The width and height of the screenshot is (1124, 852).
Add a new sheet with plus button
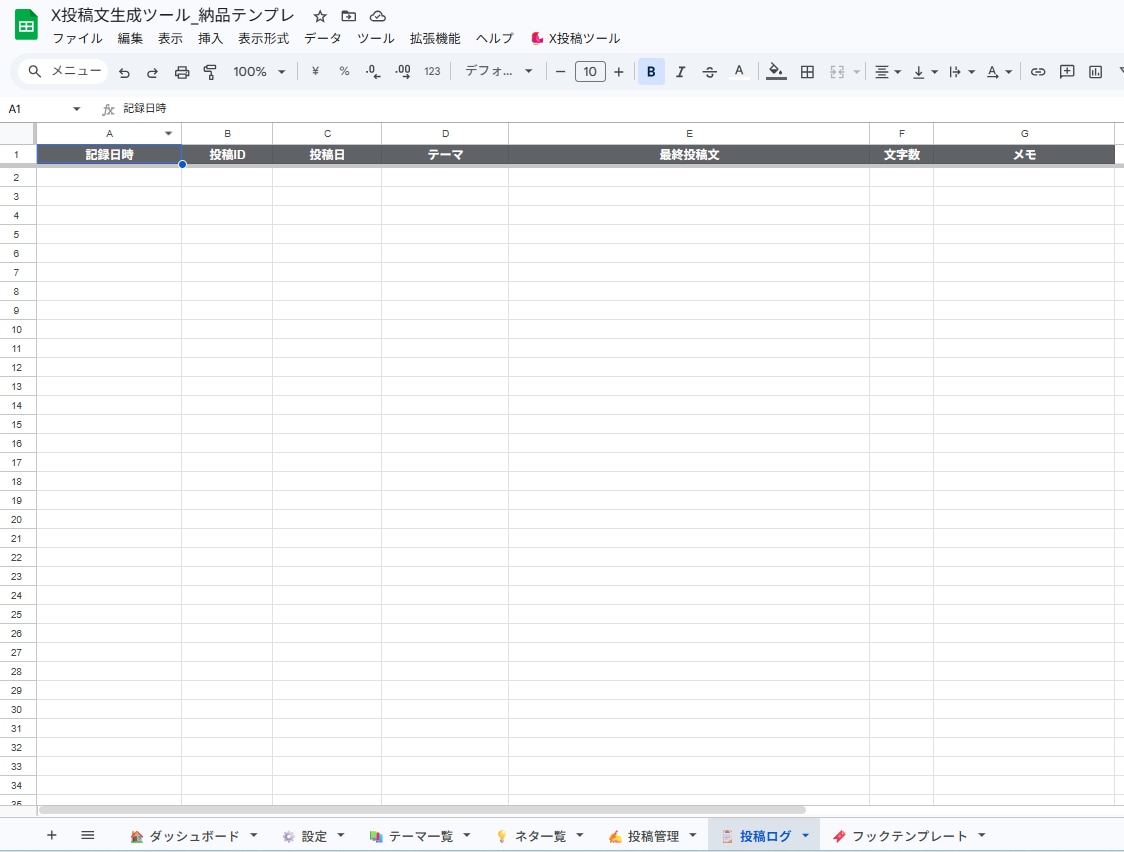[52, 835]
